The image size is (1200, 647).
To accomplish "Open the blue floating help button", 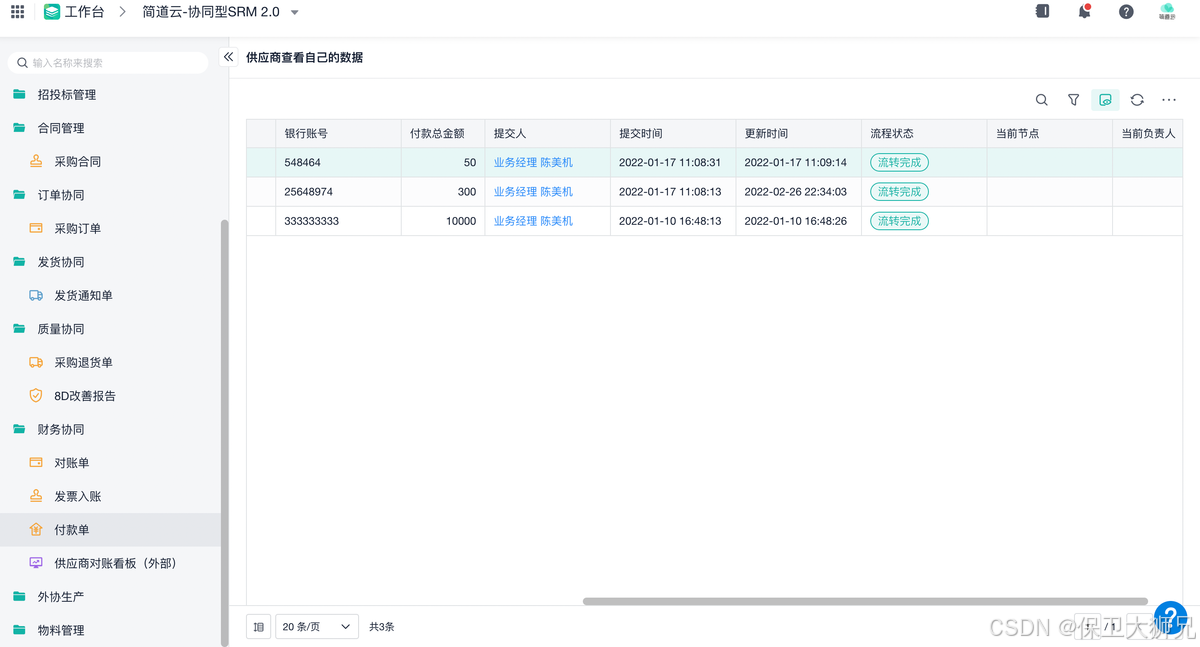I will (1170, 617).
